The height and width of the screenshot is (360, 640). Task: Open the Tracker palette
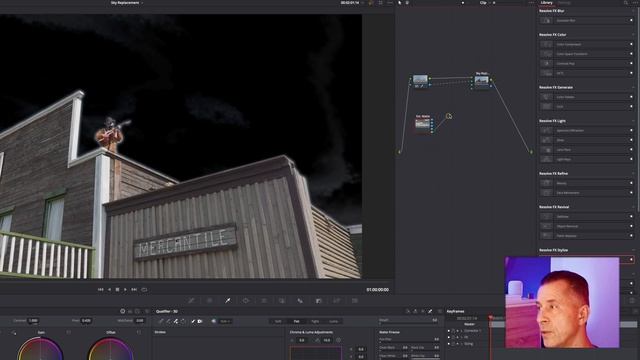pyautogui.click(x=264, y=300)
